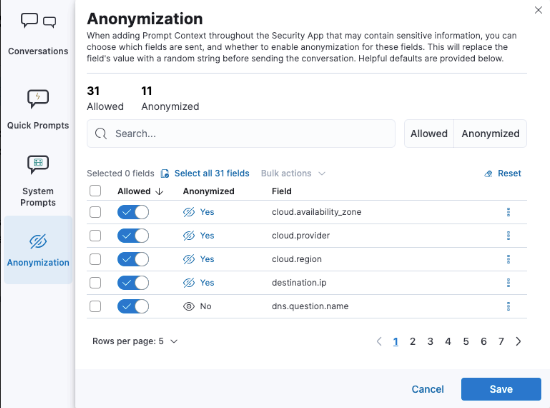Check the cloud.availability_zone row checkbox
Image resolution: width=550 pixels, height=408 pixels.
[95, 212]
